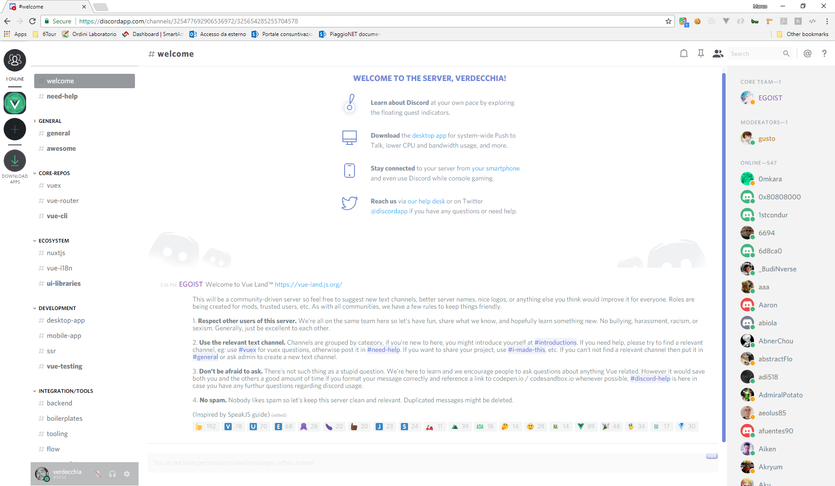
Task: Toggle U reaction with 70
Action: [x=259, y=426]
